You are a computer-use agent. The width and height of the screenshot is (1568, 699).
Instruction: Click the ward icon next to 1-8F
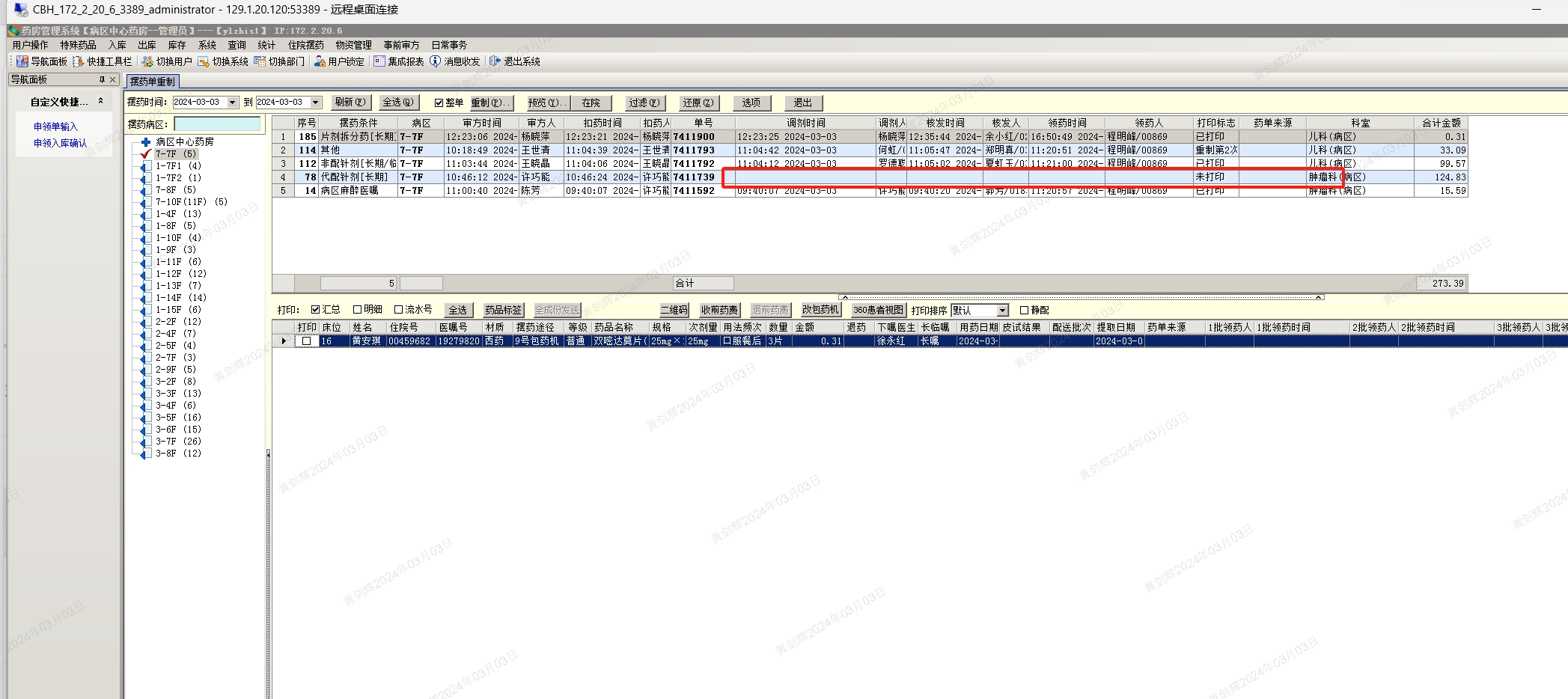(x=146, y=226)
